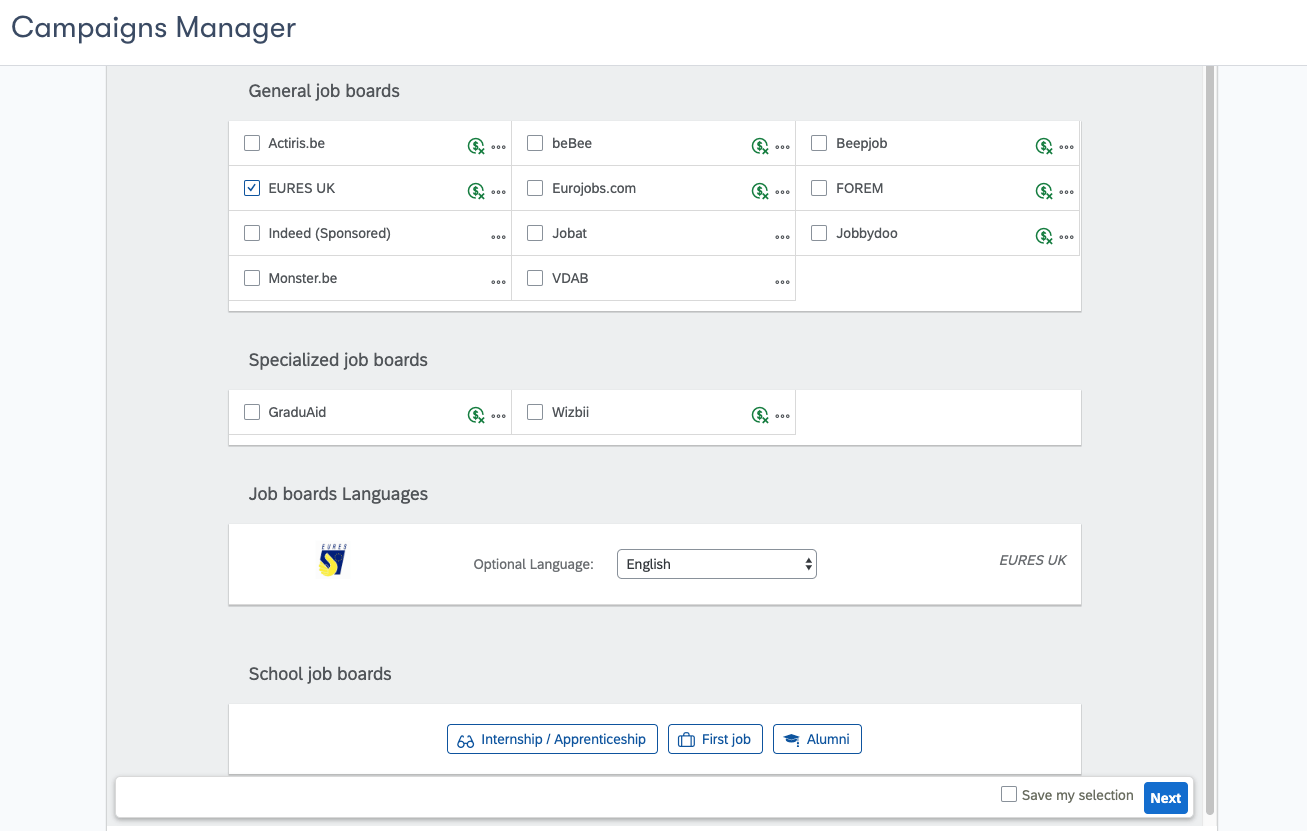Click the pricing icon next to Wizbii
Viewport: 1307px width, 831px height.
coord(760,415)
